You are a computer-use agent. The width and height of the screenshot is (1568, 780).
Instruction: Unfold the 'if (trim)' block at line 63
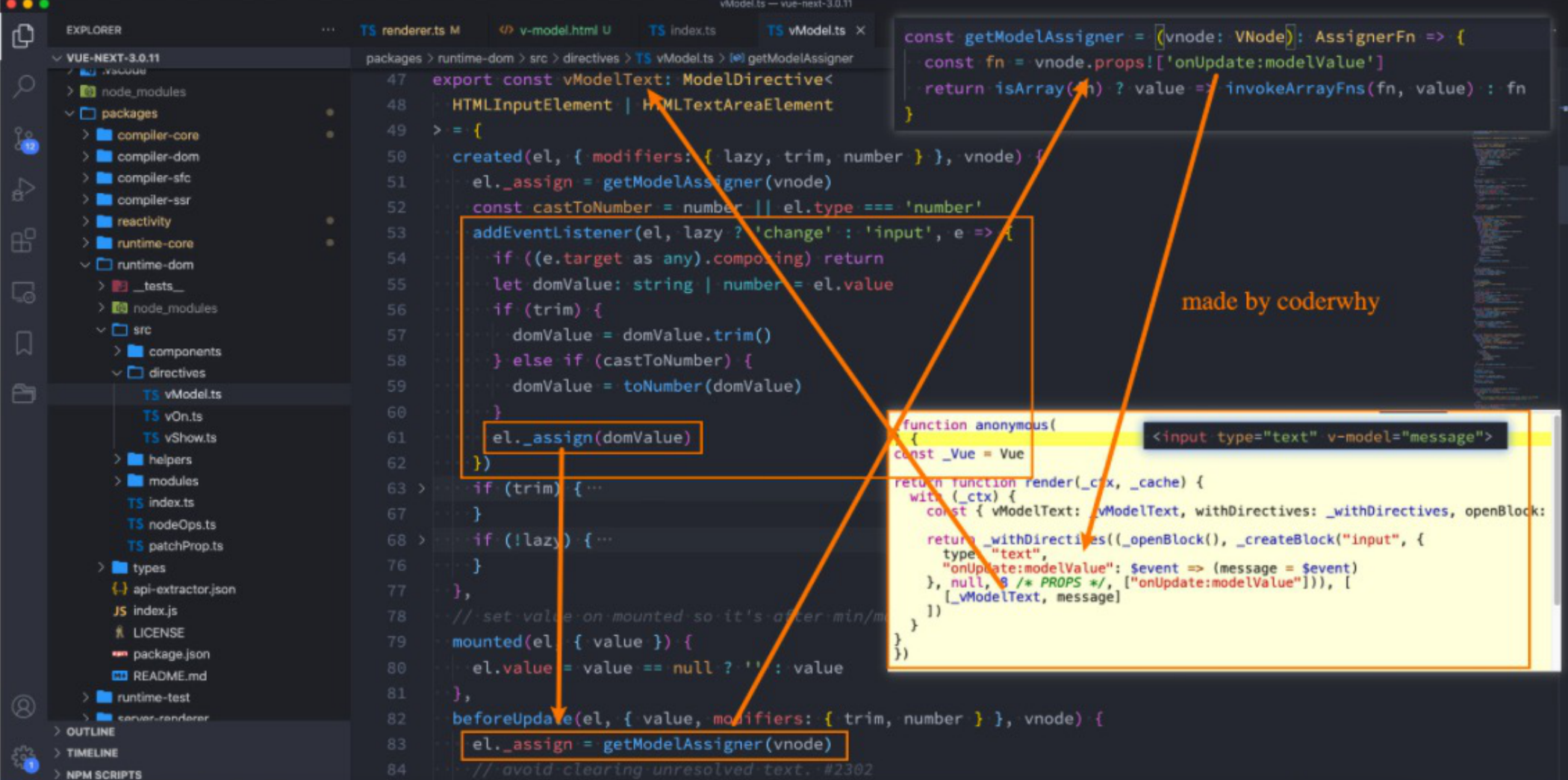(x=421, y=489)
